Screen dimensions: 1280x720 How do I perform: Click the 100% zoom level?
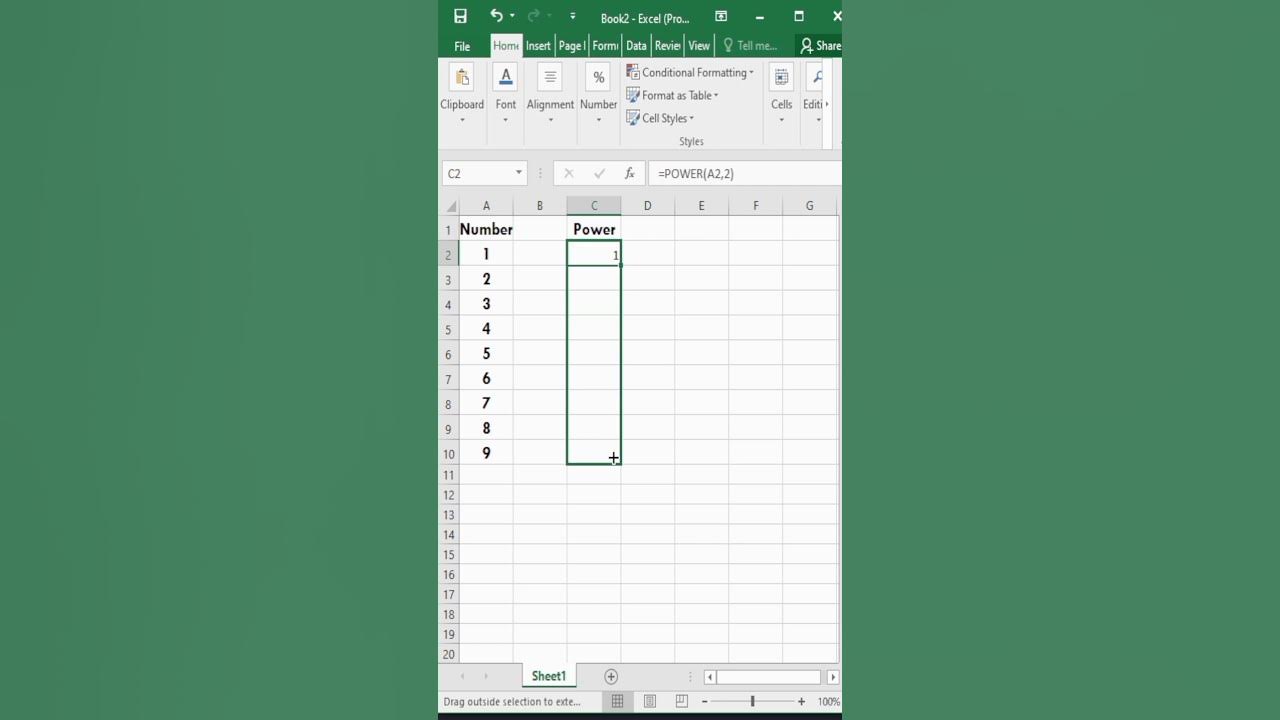coord(828,702)
